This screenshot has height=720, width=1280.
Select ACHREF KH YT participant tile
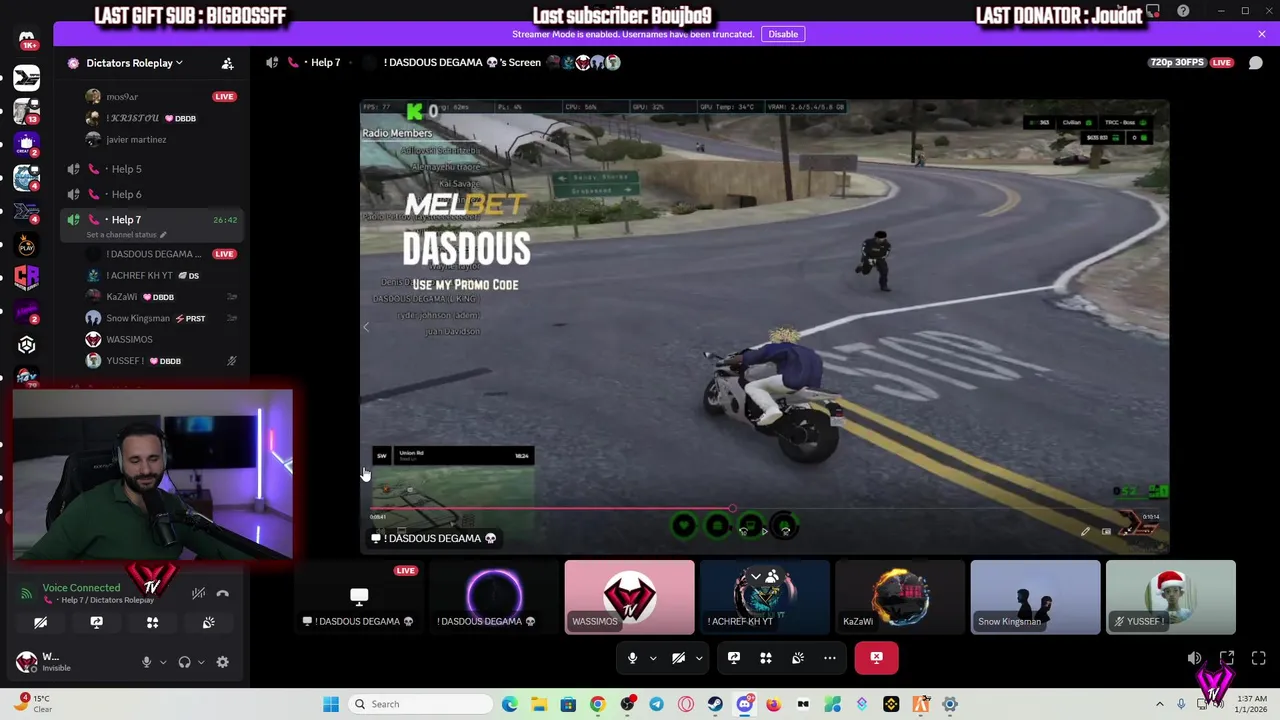[765, 597]
